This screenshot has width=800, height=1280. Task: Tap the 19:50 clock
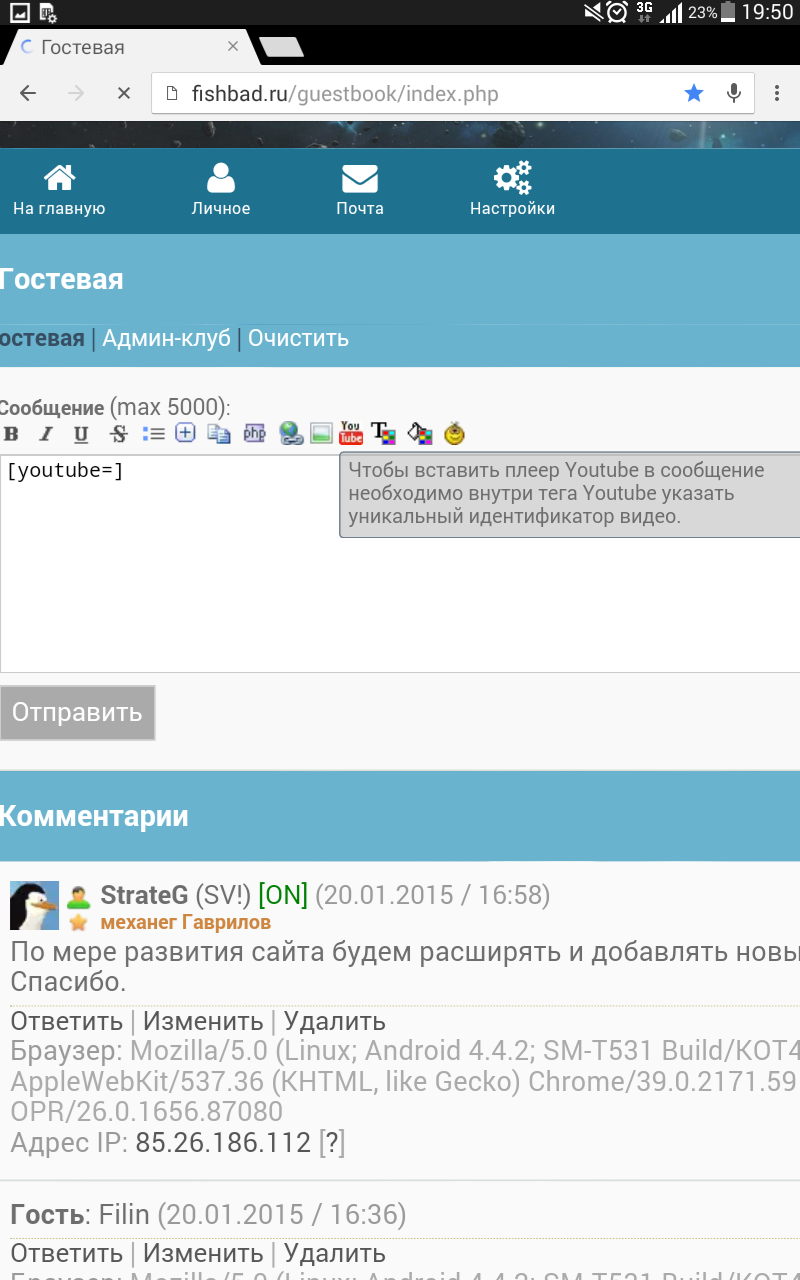[768, 12]
